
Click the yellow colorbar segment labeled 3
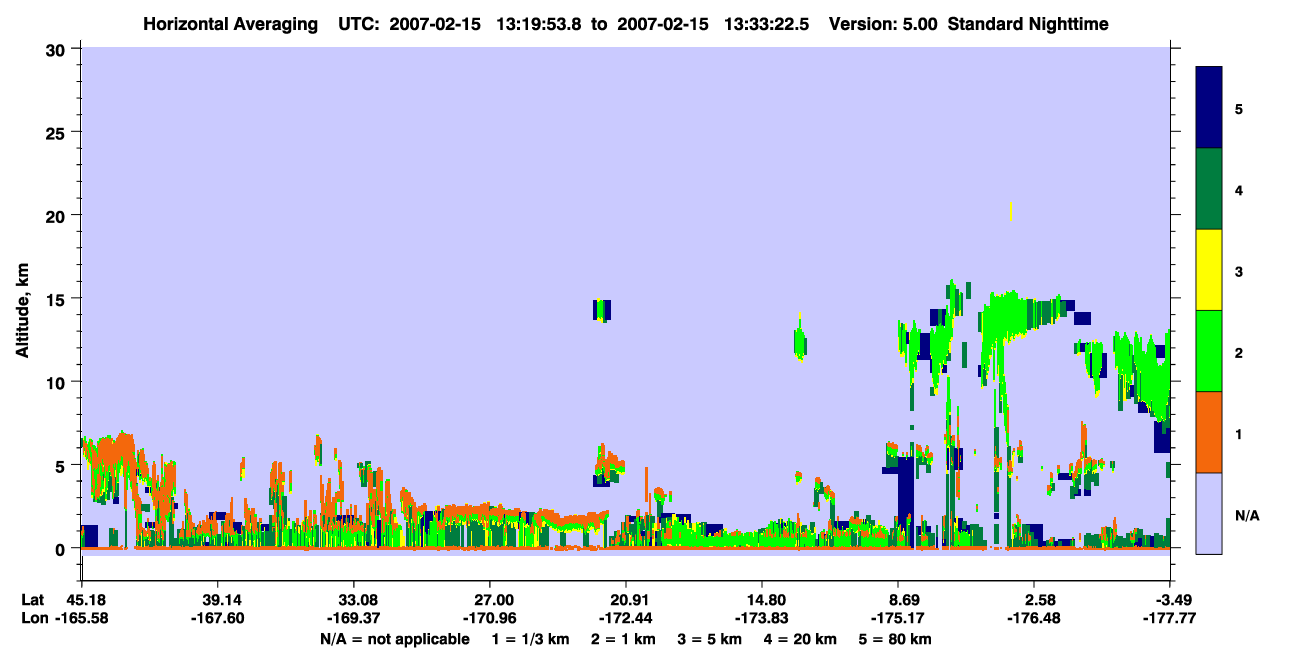pyautogui.click(x=1209, y=270)
